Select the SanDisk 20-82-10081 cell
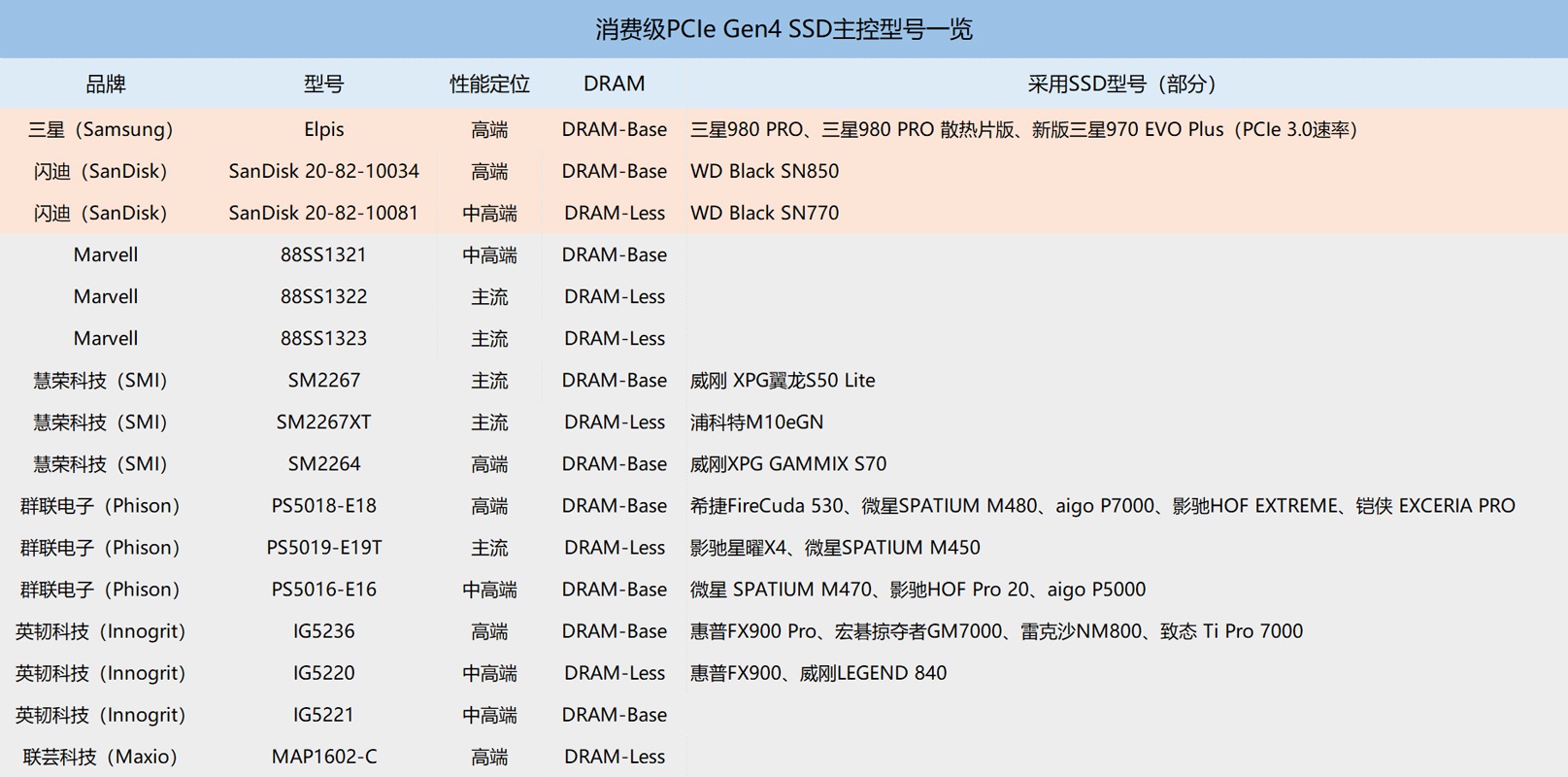 tap(323, 213)
